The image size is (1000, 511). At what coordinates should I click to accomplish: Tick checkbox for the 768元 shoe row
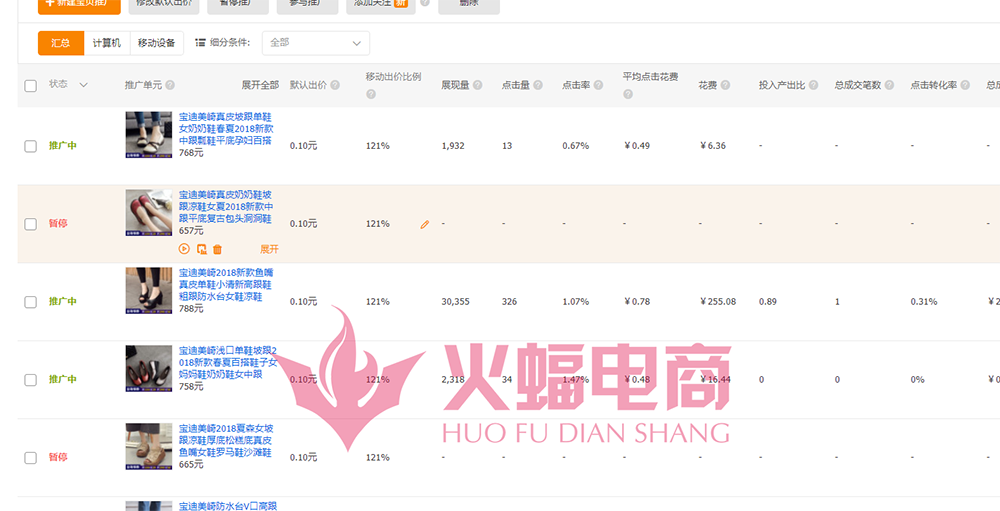(x=31, y=146)
